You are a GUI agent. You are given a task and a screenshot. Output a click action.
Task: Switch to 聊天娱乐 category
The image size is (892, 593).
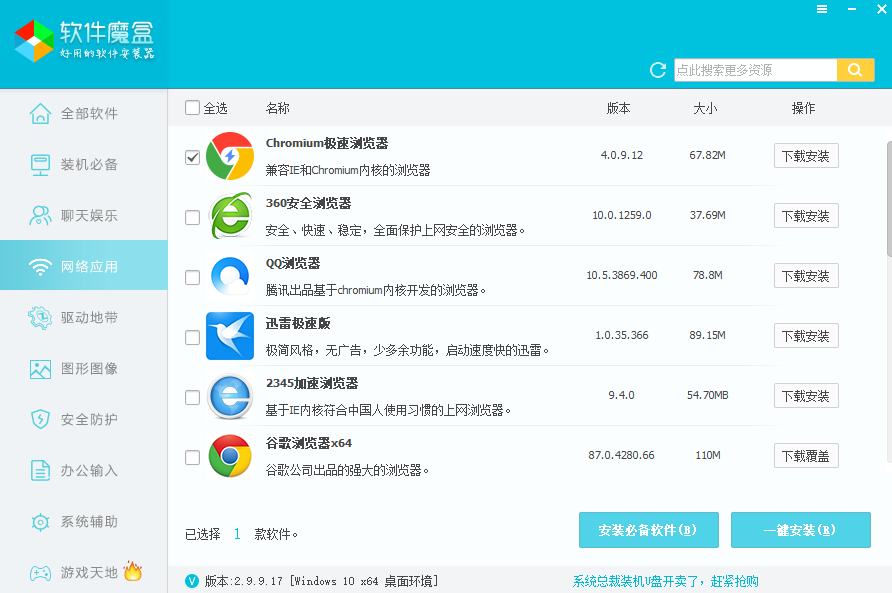tap(84, 215)
